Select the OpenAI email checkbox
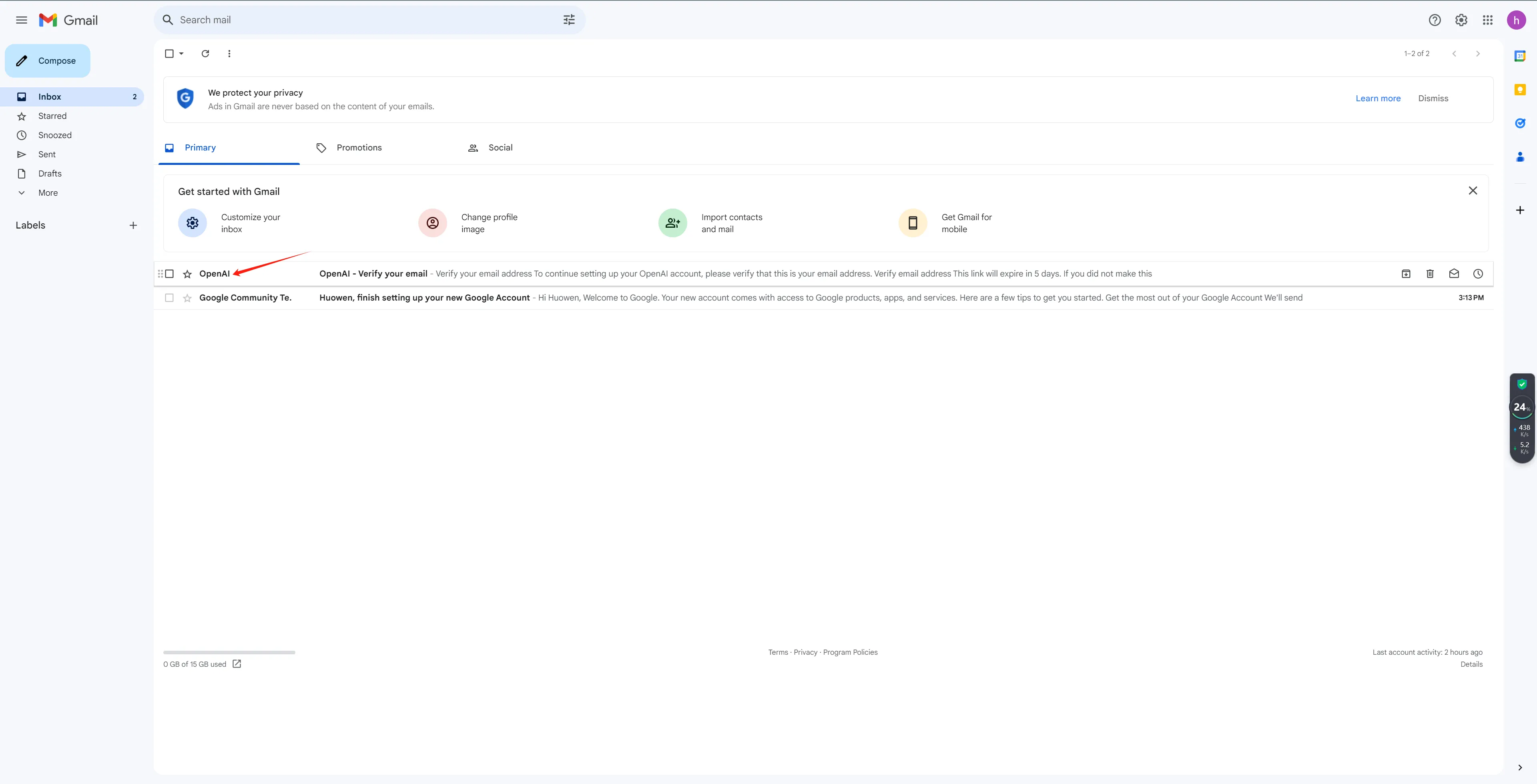1537x784 pixels. point(169,274)
